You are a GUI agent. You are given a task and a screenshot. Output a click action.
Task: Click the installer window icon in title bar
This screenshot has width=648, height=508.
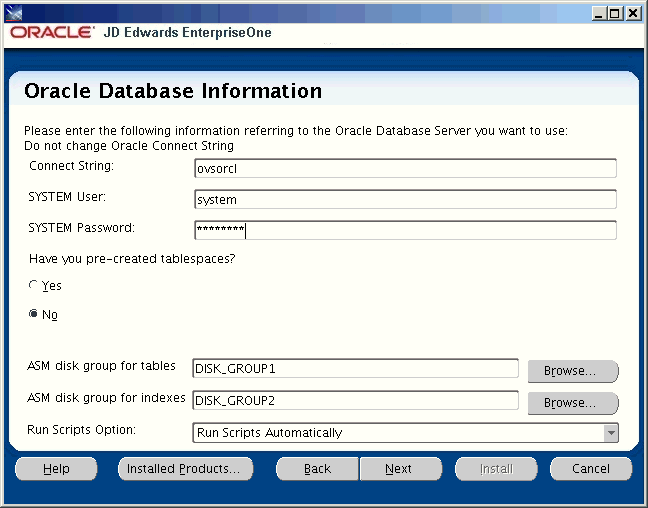coord(14,14)
